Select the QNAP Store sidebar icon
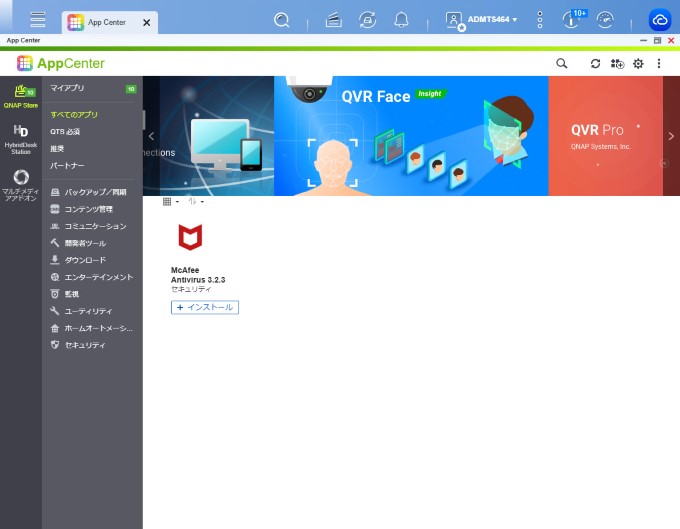Screen dimensions: 680x529 point(21,97)
